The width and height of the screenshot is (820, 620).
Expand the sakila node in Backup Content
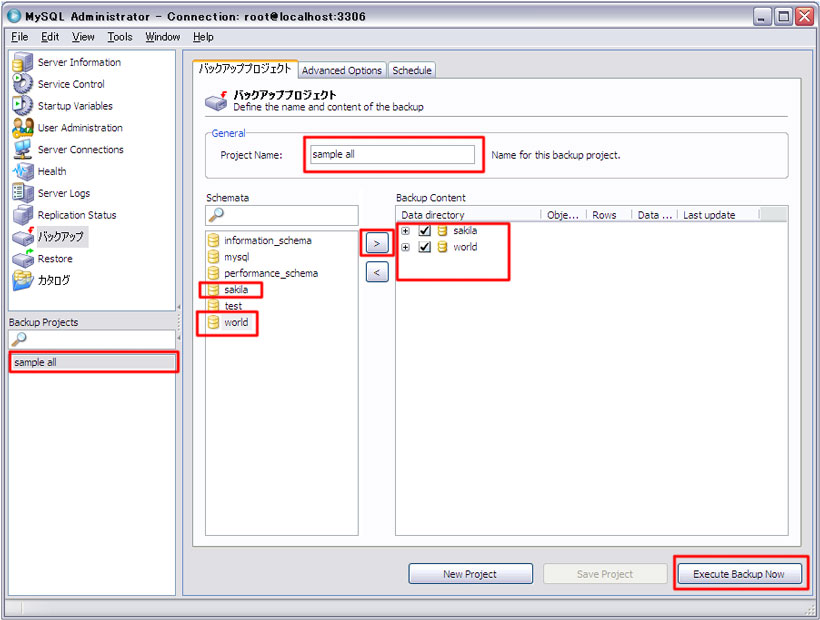coord(405,231)
